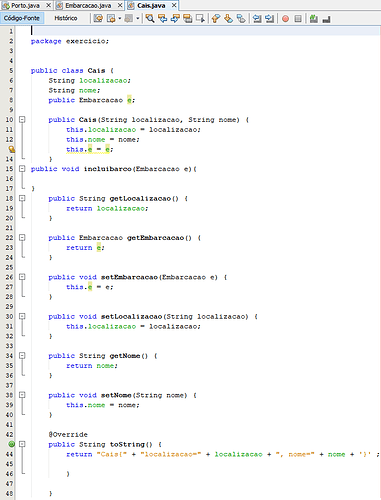Jump to Next Bookmark icon
This screenshot has width=381, height=500.
click(228, 18)
